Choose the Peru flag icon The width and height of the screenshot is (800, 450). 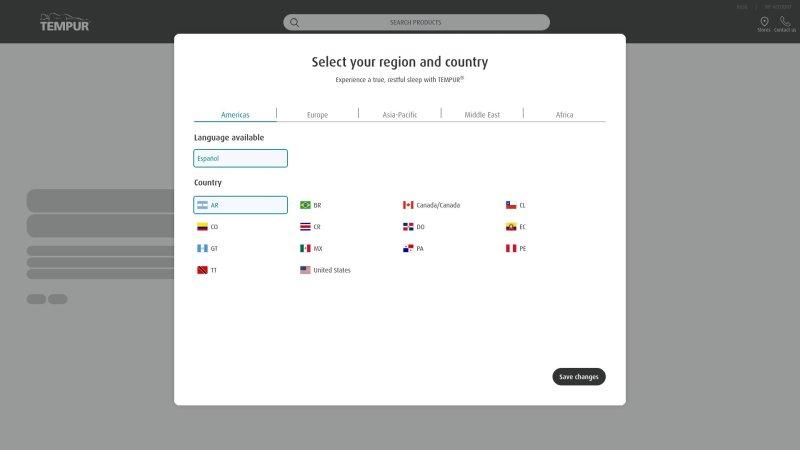(x=511, y=249)
